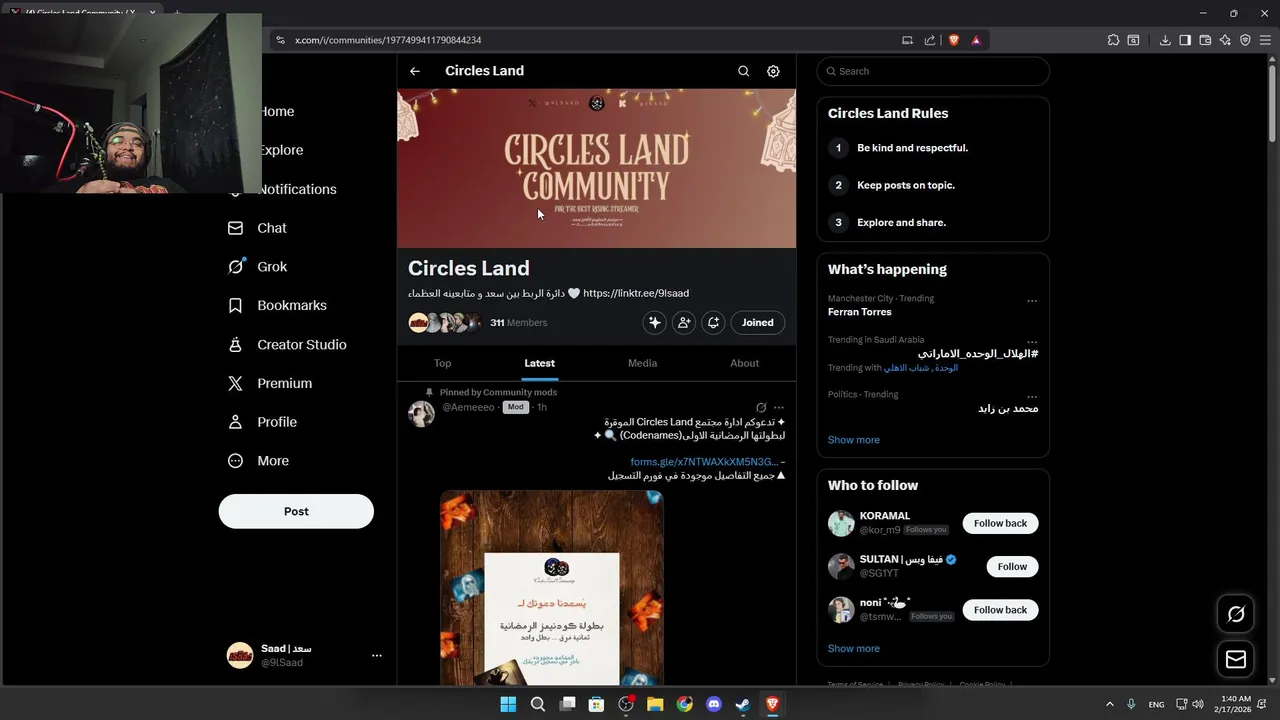Open @Aemeeeo author avatar
Image resolution: width=1280 pixels, height=720 pixels.
(x=421, y=413)
